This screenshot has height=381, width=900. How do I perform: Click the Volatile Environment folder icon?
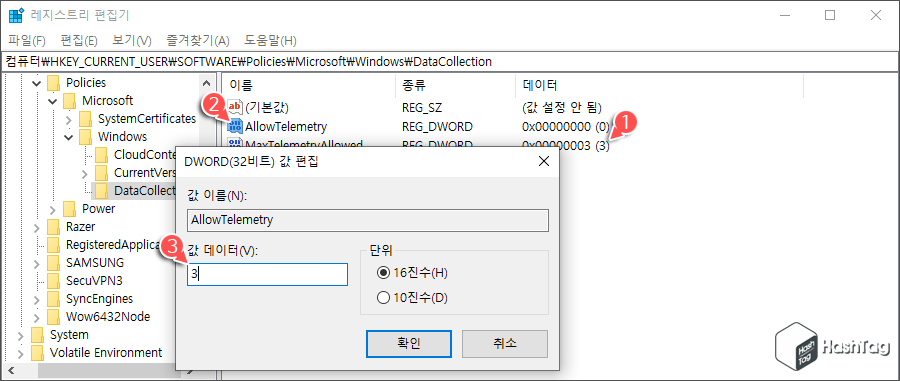[x=37, y=352]
